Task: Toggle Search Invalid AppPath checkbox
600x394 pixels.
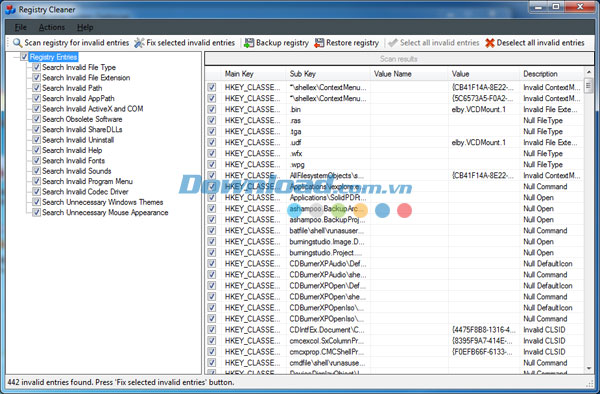Action: click(x=36, y=98)
